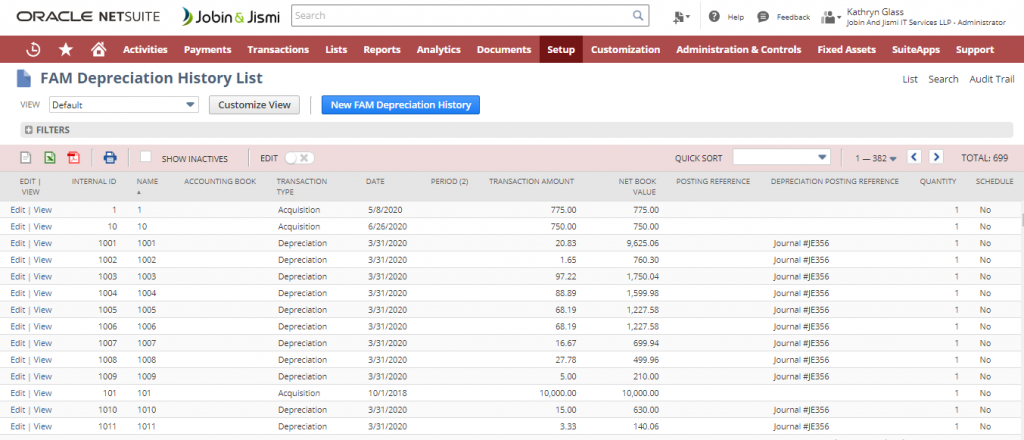1024x440 pixels.
Task: Click the Customize View button
Action: tap(254, 105)
